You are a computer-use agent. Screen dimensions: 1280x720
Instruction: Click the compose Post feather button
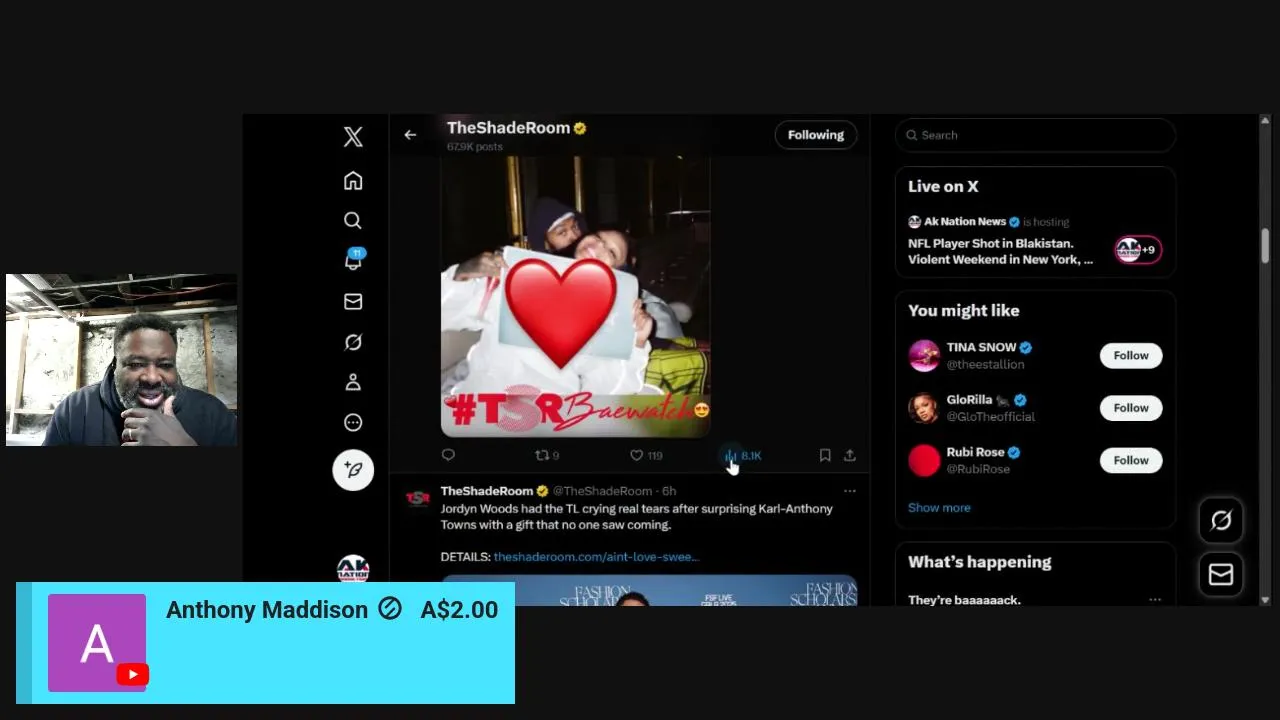click(353, 470)
